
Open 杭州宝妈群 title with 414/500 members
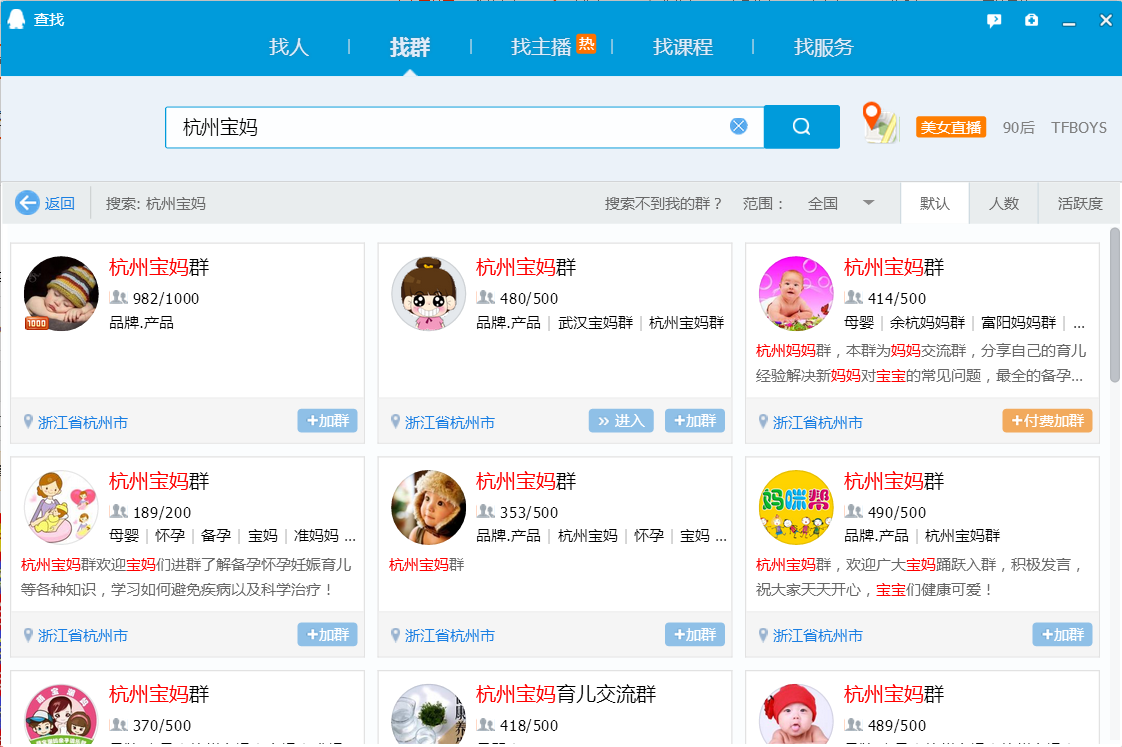point(894,267)
